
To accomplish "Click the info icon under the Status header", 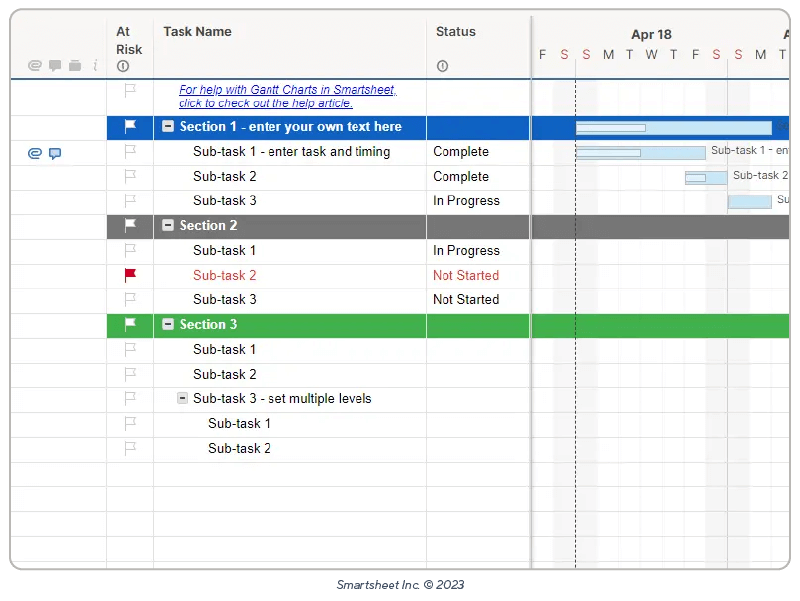I will [442, 67].
